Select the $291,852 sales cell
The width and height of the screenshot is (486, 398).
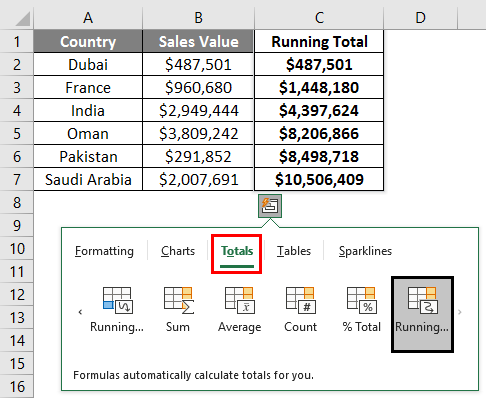[198, 156]
